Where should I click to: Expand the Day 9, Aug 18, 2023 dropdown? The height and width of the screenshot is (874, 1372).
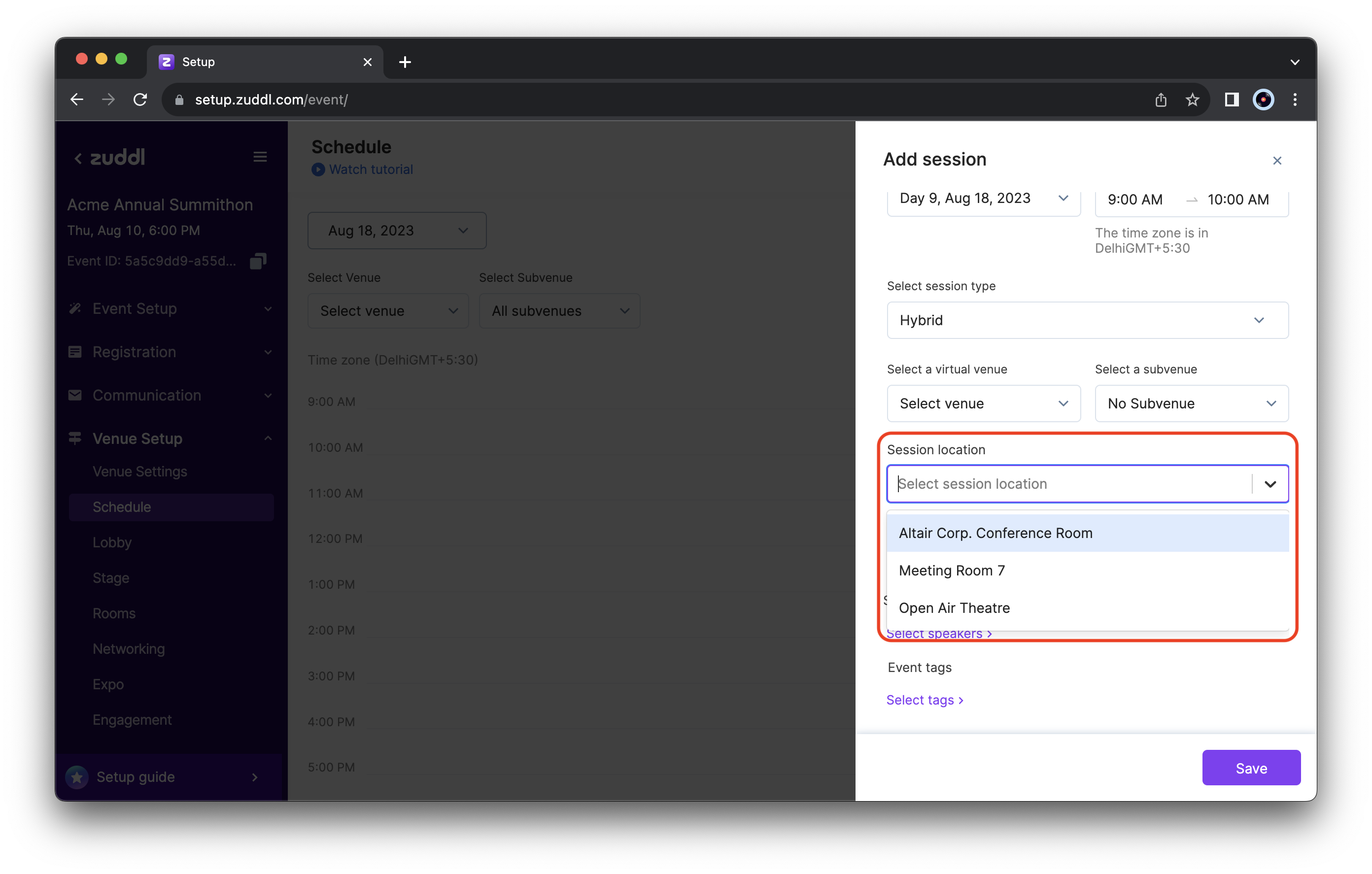point(983,198)
